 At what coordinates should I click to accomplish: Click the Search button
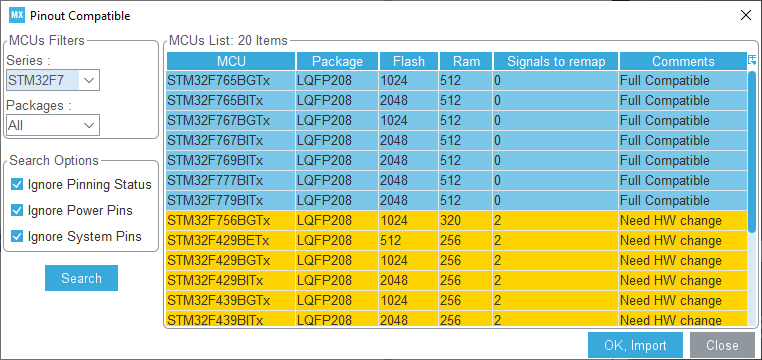(81, 278)
